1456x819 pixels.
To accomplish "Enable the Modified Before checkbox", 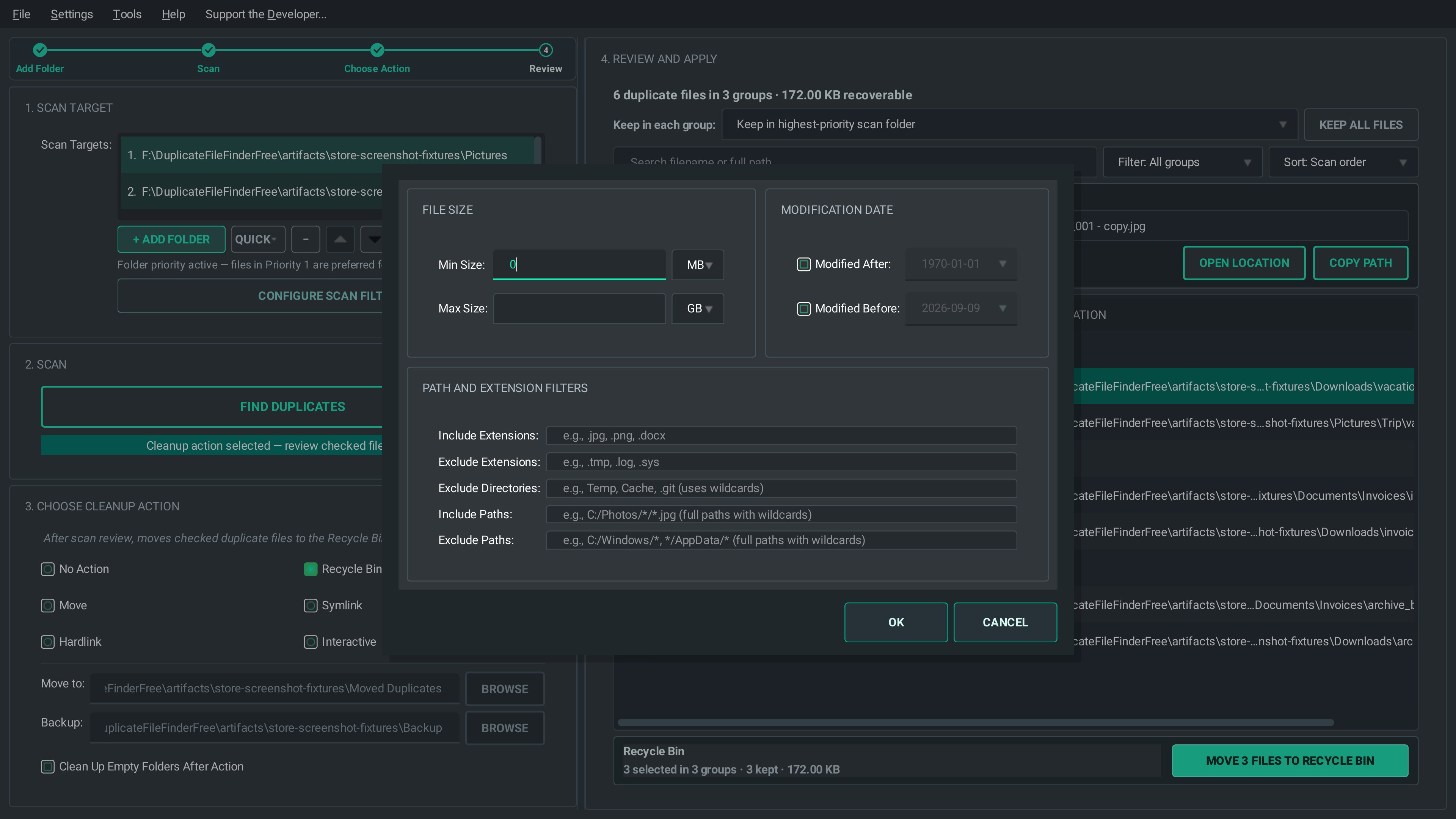I will 803,309.
